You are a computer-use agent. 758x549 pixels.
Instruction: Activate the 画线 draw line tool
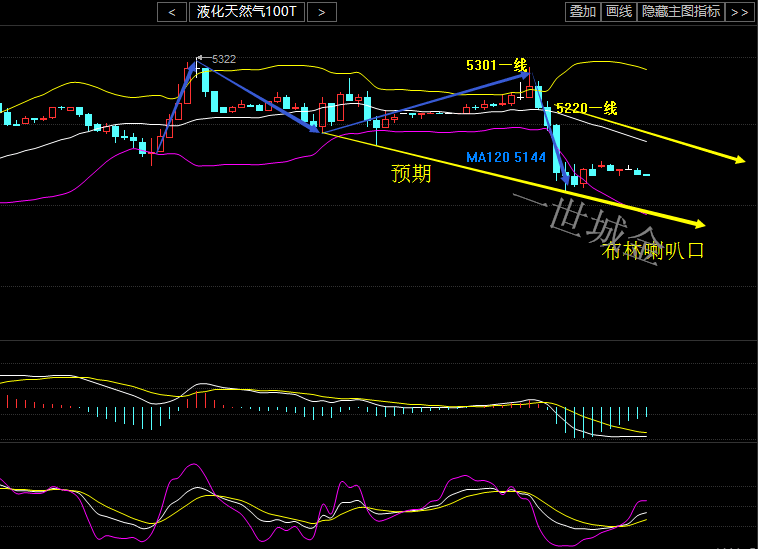pos(619,12)
